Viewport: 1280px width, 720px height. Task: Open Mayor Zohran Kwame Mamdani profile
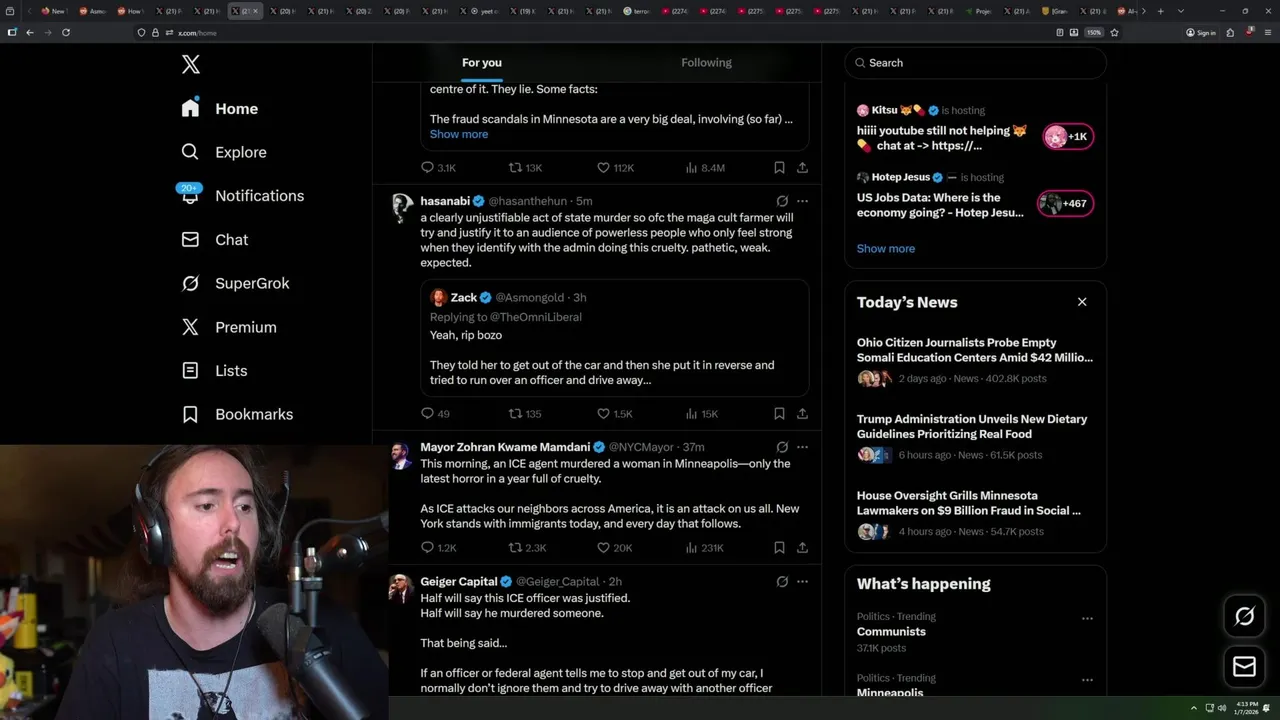(x=505, y=447)
